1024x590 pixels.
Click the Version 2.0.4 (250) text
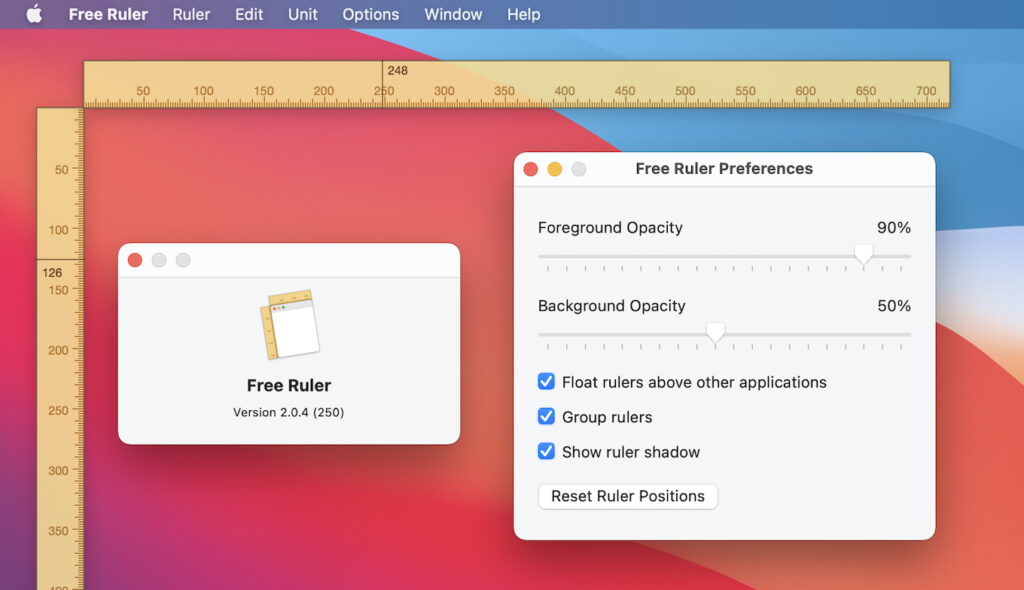point(289,412)
